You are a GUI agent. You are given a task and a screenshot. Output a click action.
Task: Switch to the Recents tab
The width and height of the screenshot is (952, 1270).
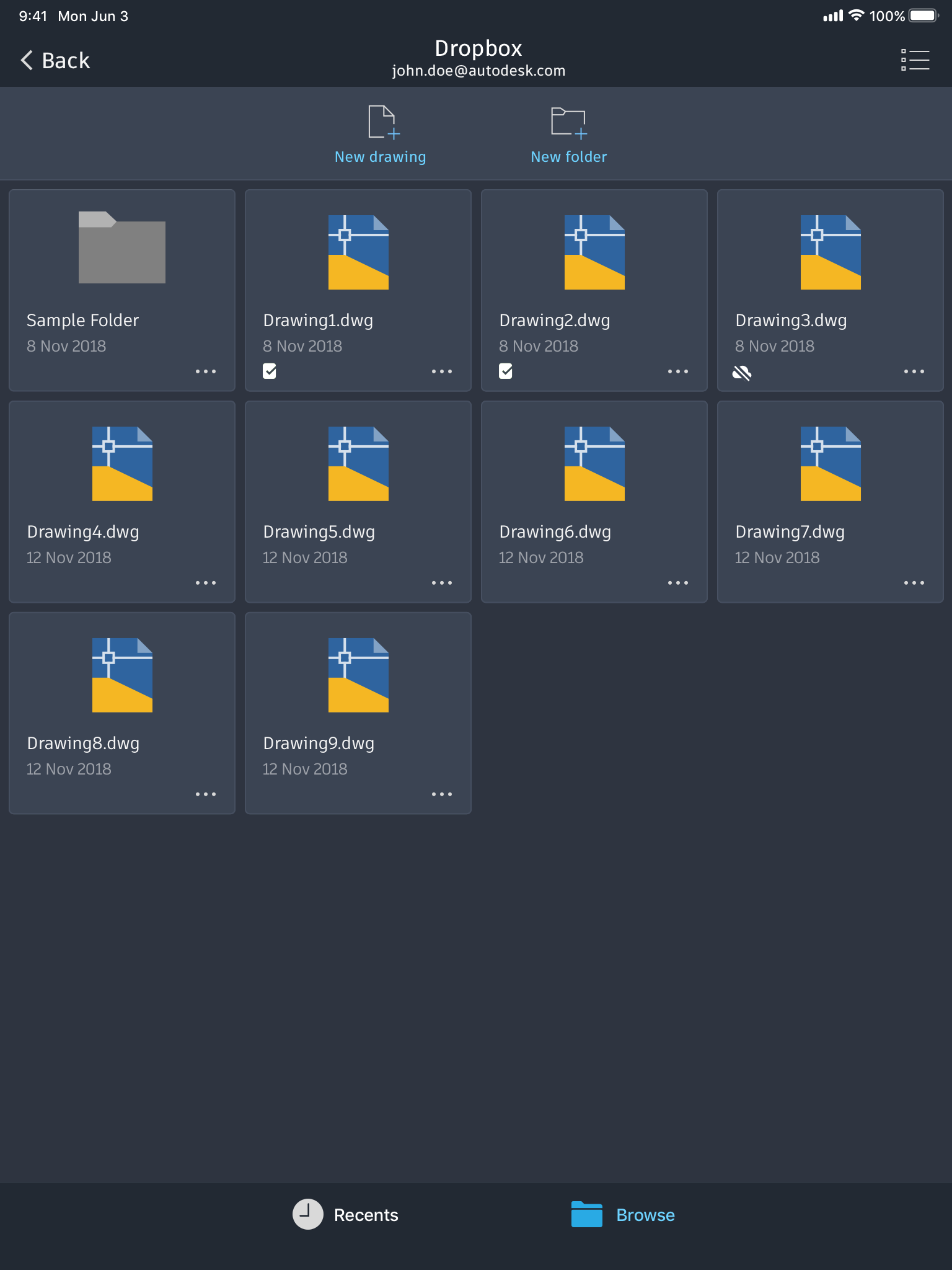[x=345, y=1214]
